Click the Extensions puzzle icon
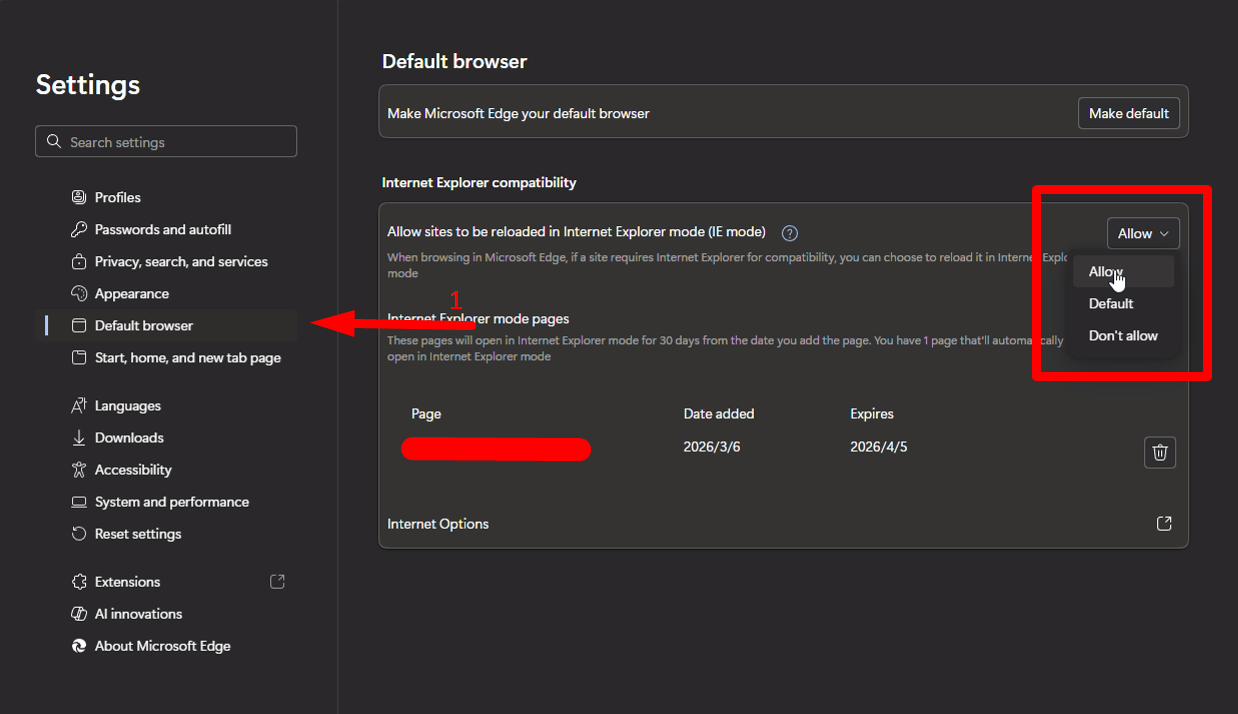 click(x=79, y=581)
